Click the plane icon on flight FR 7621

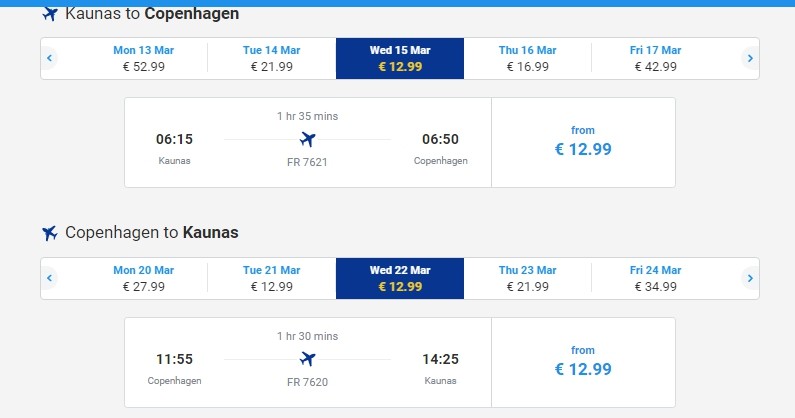(307, 139)
